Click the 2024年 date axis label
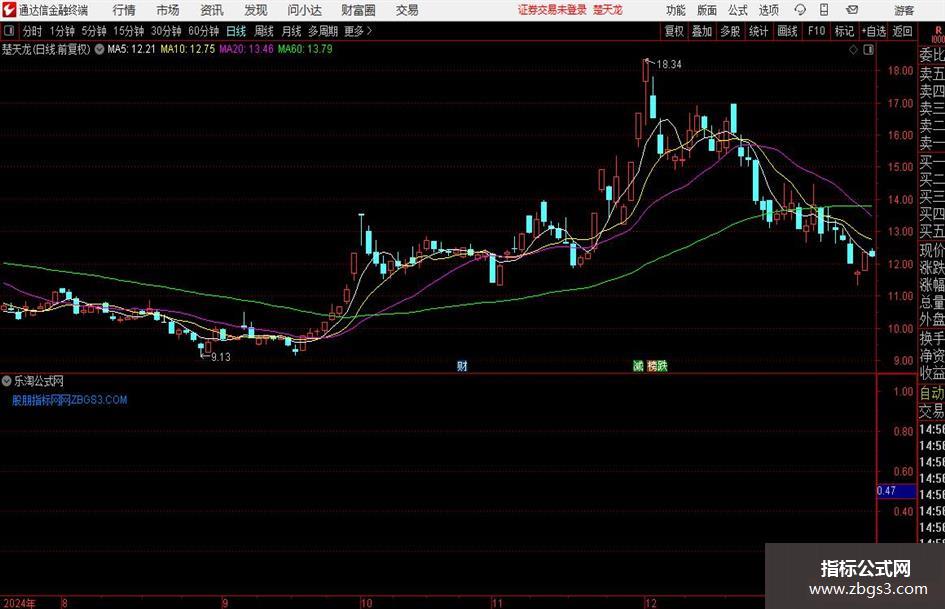The height and width of the screenshot is (609, 945). pos(19,603)
